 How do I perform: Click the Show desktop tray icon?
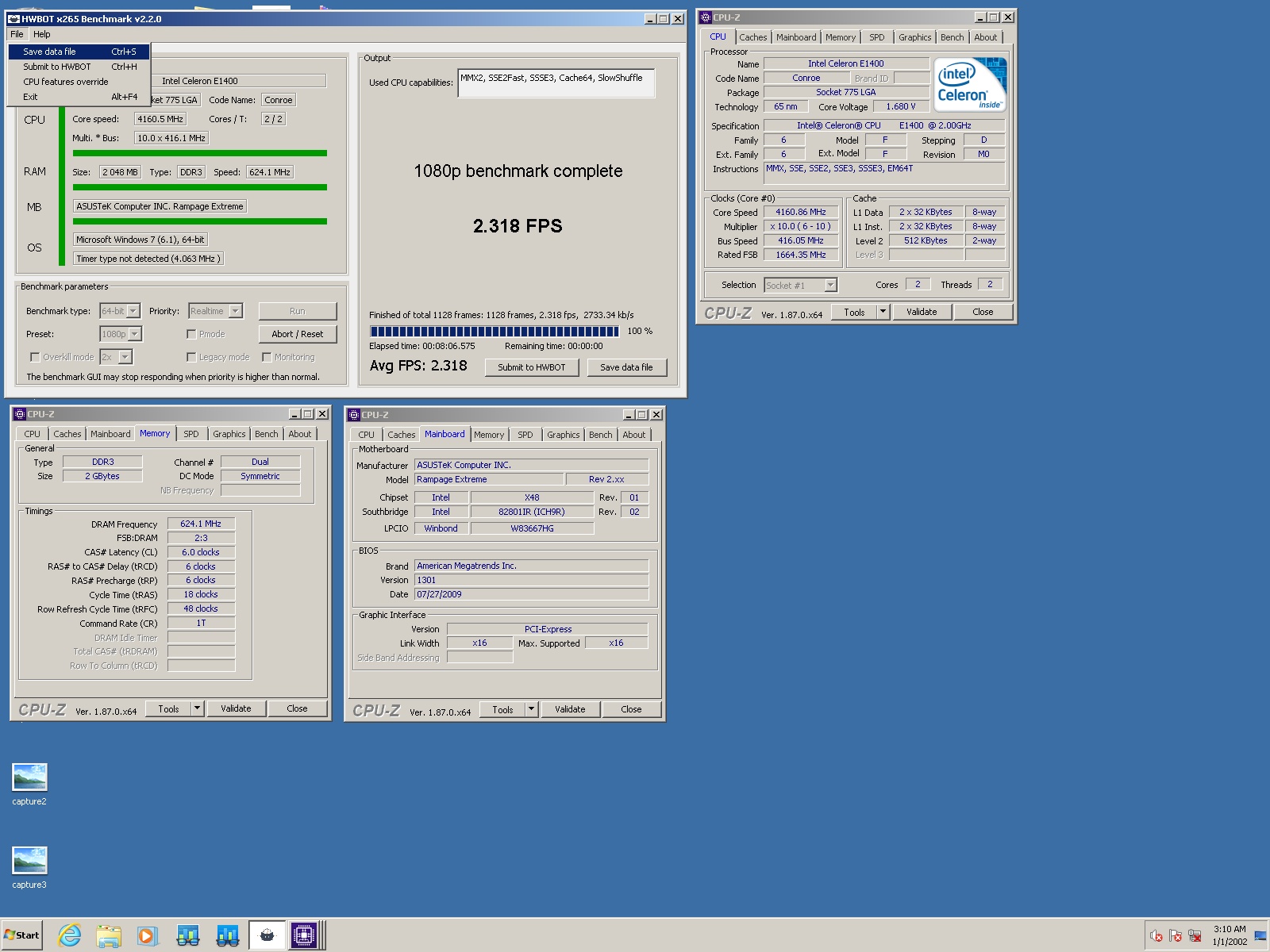[x=1260, y=936]
